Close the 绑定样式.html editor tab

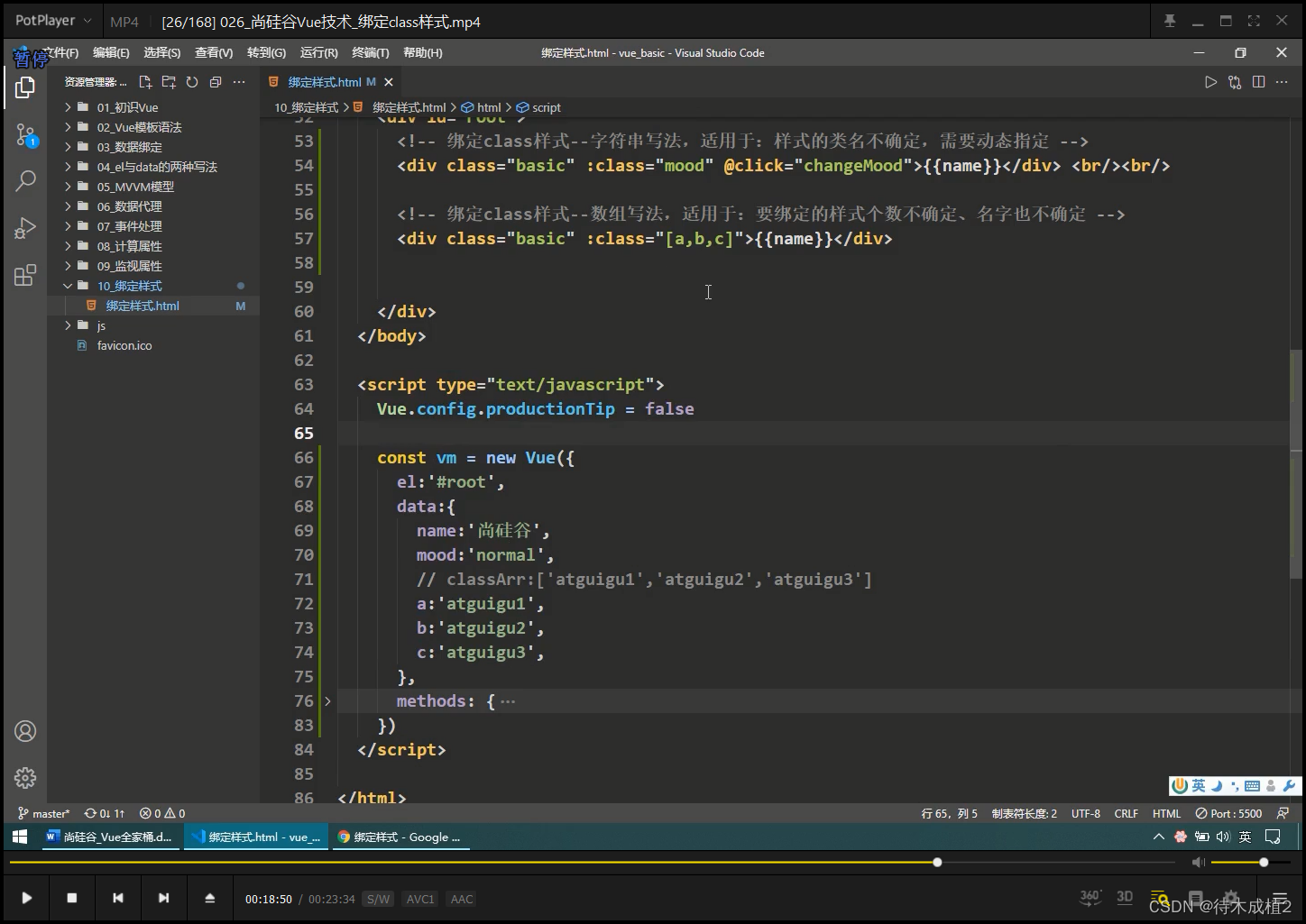(389, 82)
